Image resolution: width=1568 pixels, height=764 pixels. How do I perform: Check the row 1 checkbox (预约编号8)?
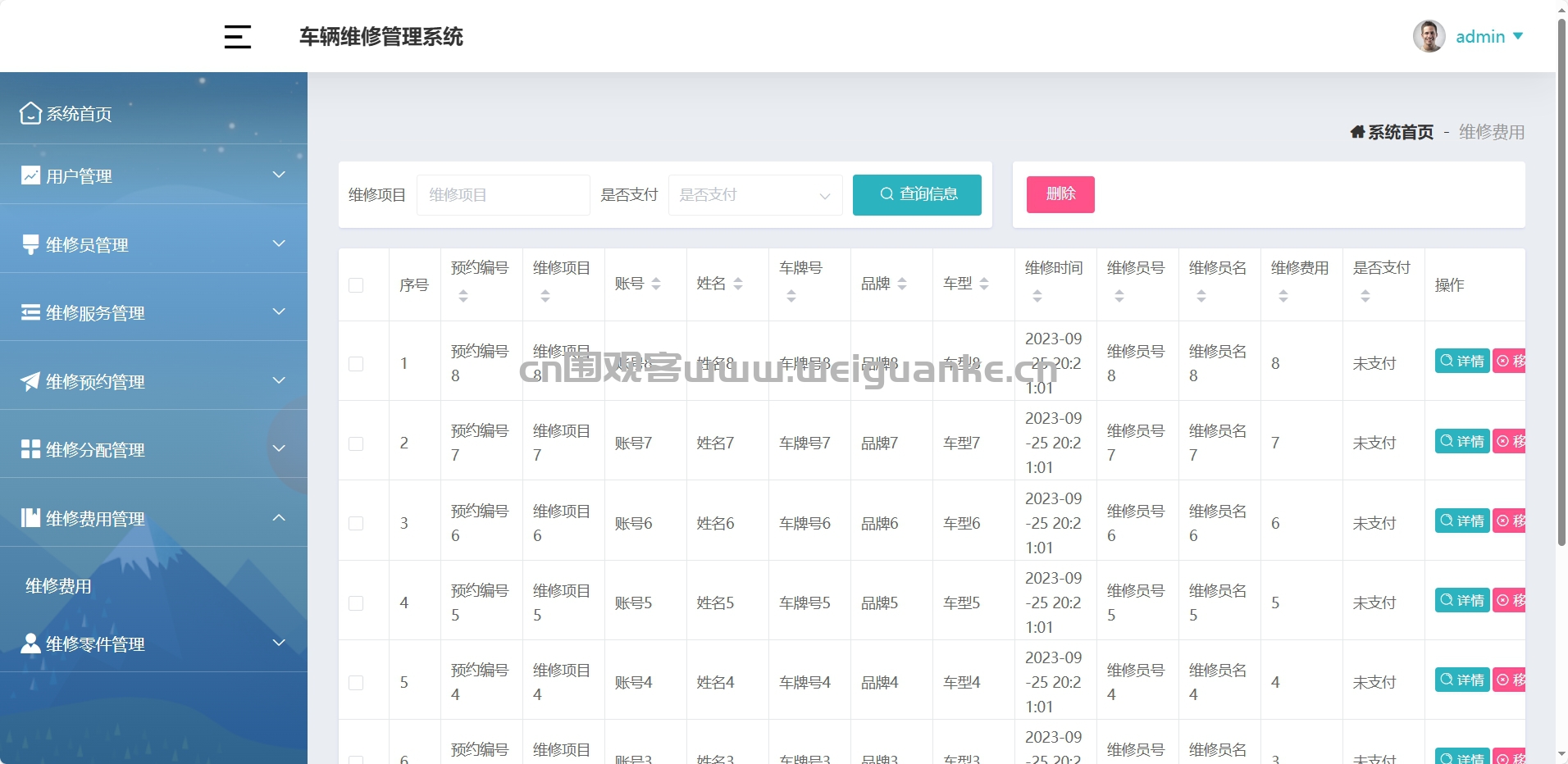coord(356,363)
